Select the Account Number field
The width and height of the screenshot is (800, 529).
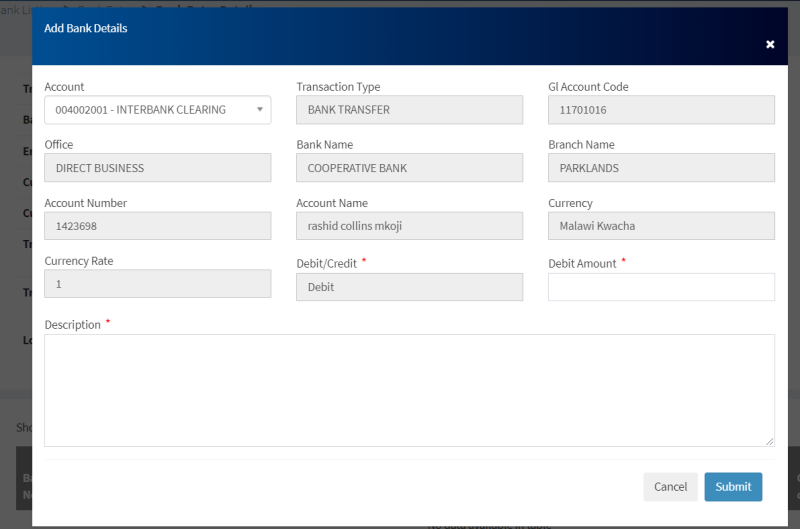157,226
